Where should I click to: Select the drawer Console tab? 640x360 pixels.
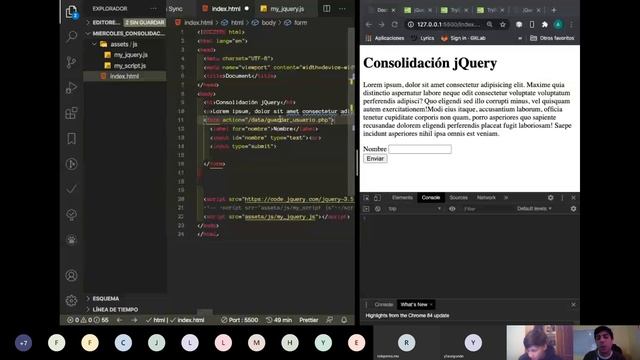(384, 304)
